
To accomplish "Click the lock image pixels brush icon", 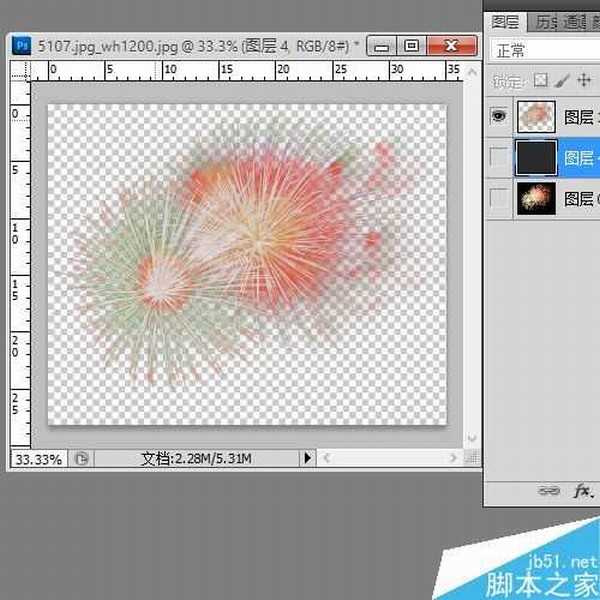I will click(562, 80).
